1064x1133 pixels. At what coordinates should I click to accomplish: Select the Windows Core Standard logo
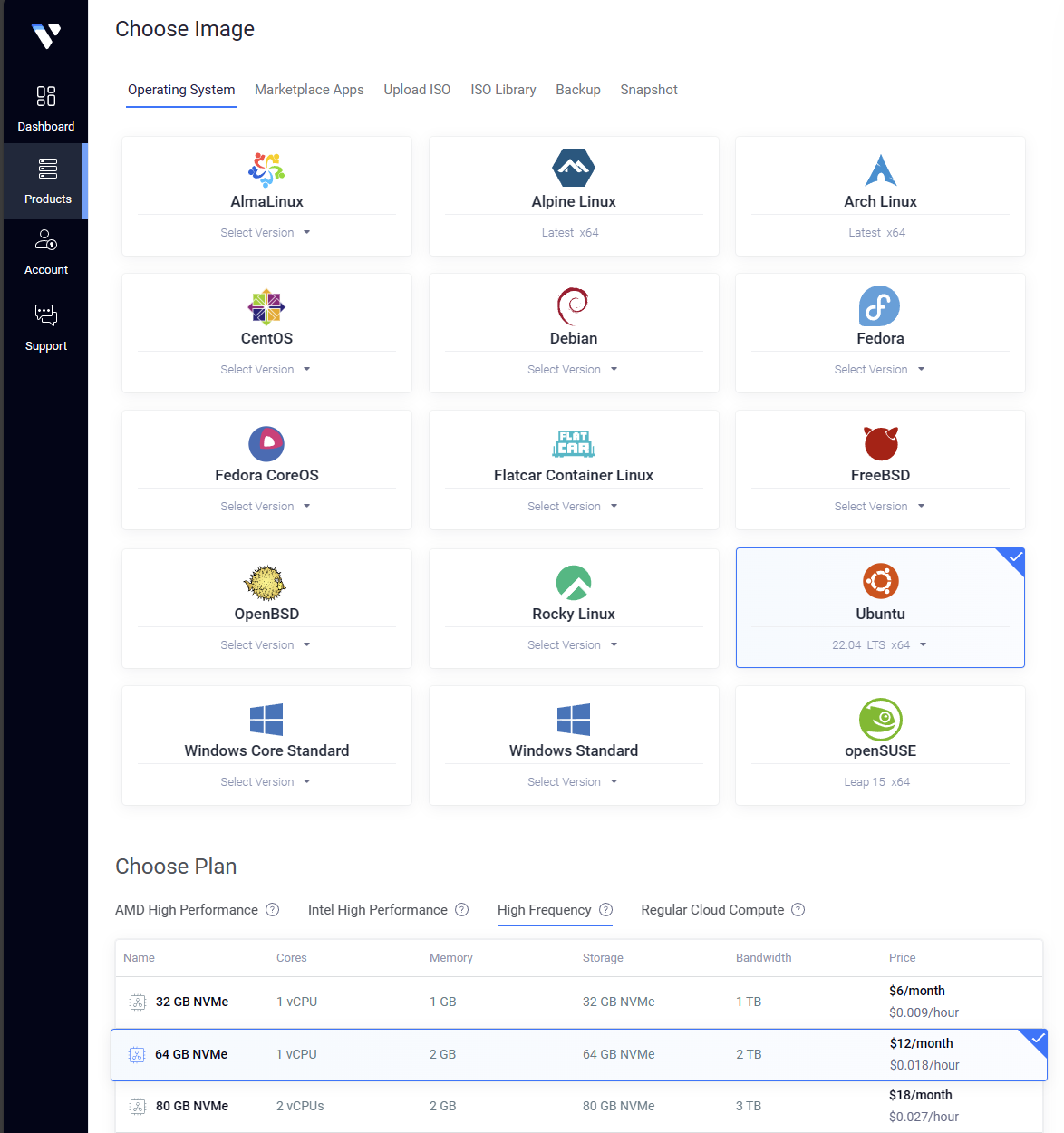pyautogui.click(x=266, y=720)
